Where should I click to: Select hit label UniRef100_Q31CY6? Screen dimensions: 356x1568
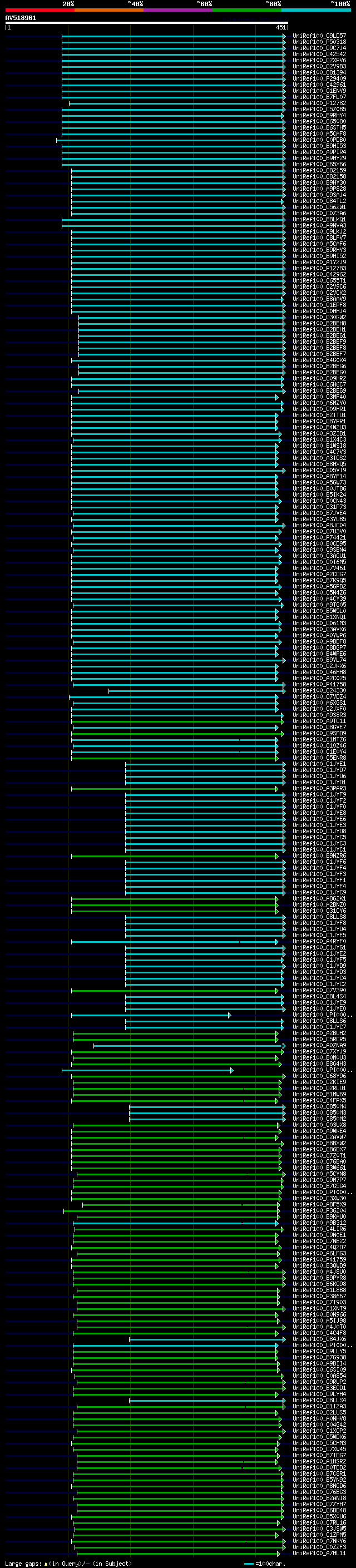coord(319,911)
